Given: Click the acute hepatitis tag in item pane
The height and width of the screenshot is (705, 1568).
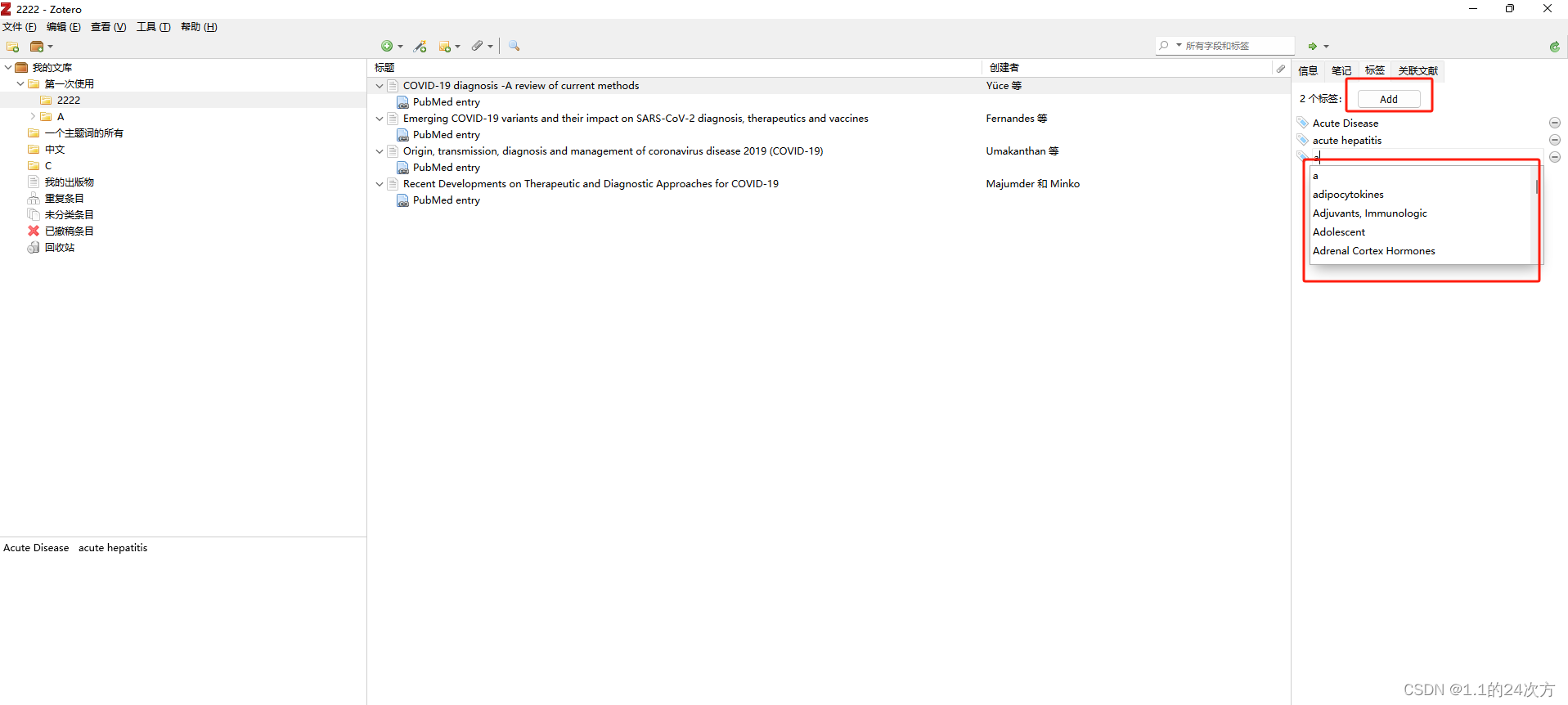Looking at the screenshot, I should [x=1347, y=140].
